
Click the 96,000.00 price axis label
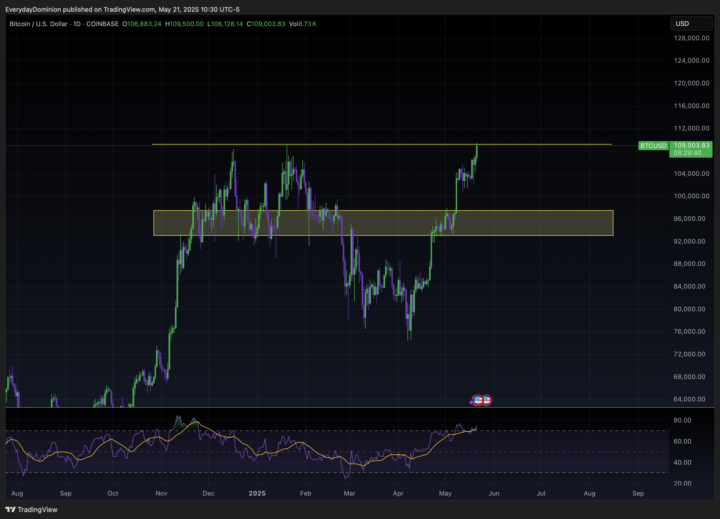click(x=689, y=219)
